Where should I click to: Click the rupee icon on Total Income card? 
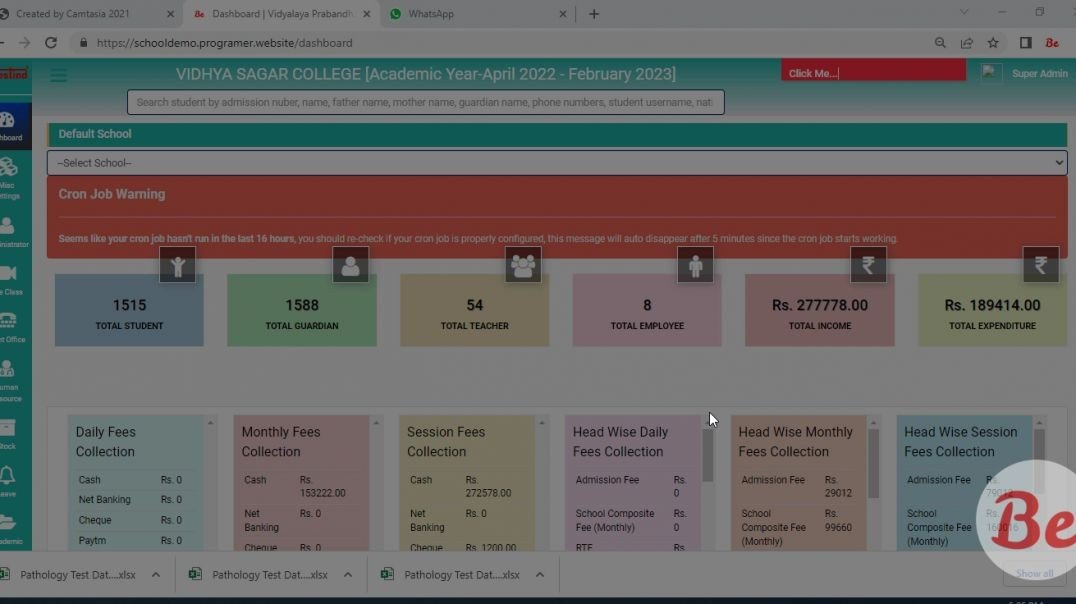point(868,264)
